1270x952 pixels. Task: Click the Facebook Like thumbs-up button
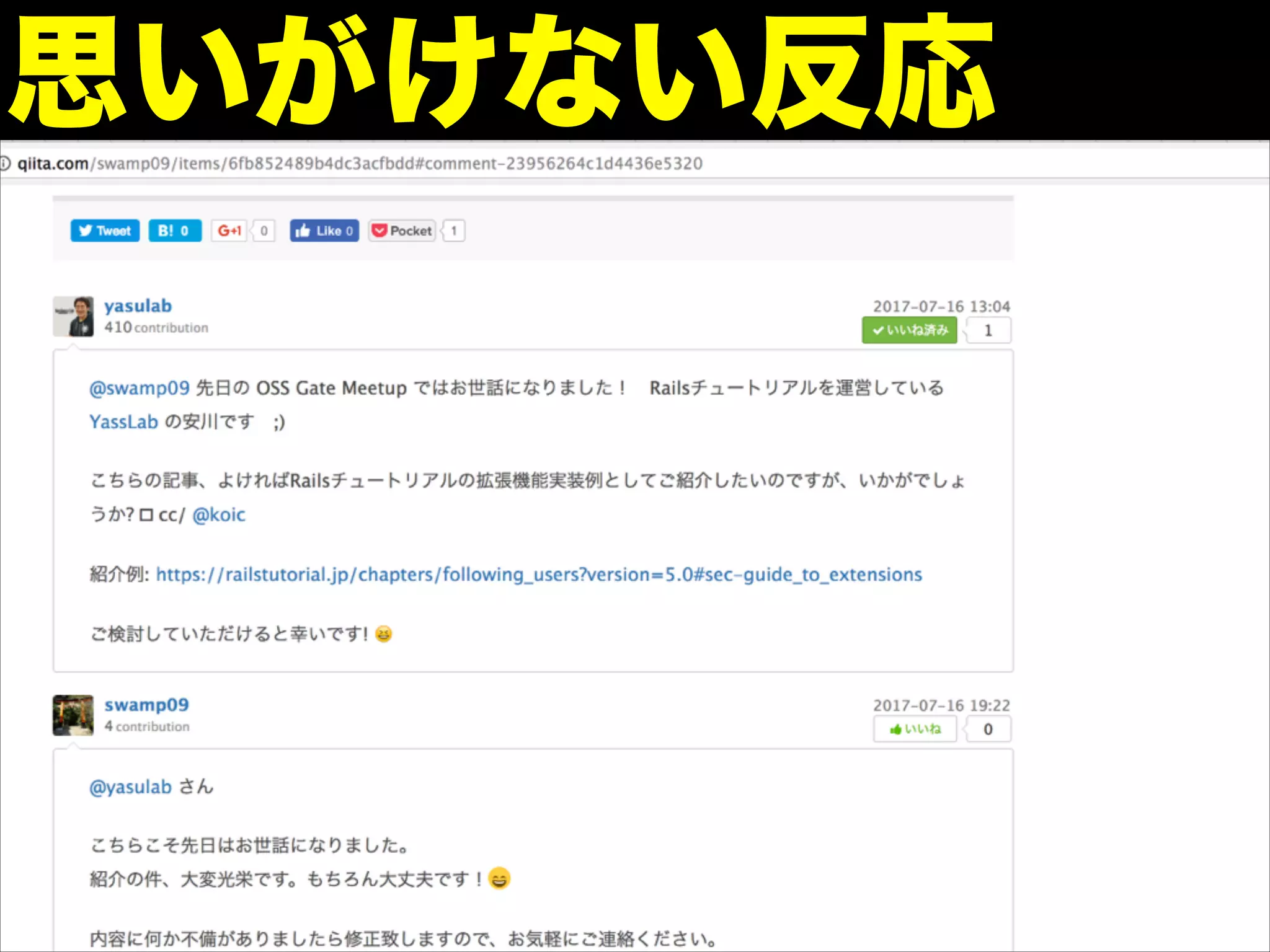pyautogui.click(x=324, y=231)
